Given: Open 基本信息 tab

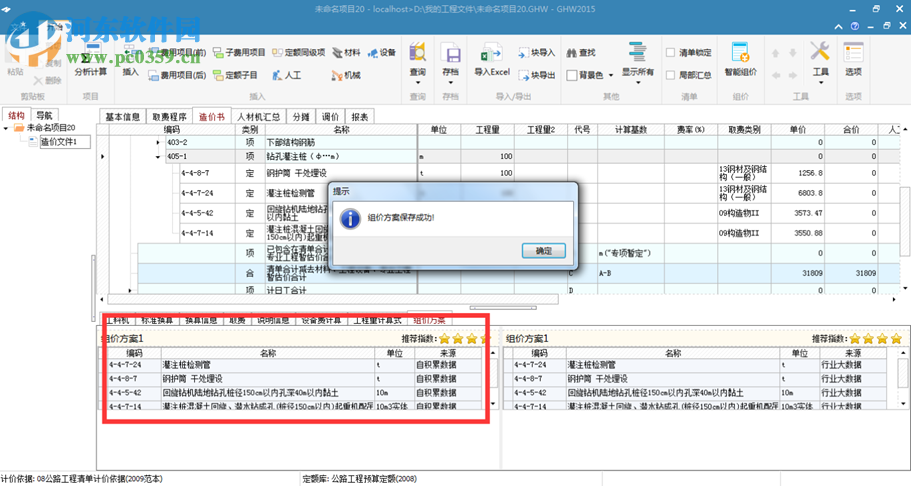Looking at the screenshot, I should [x=122, y=117].
